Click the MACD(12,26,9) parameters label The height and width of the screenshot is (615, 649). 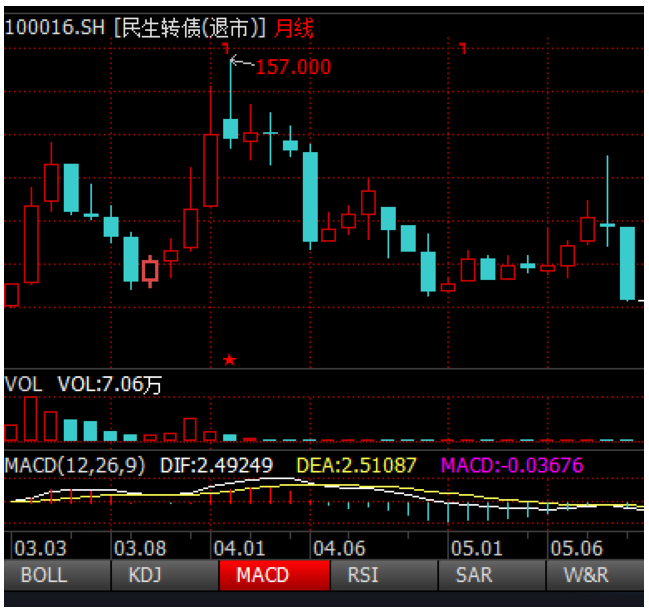(75, 465)
